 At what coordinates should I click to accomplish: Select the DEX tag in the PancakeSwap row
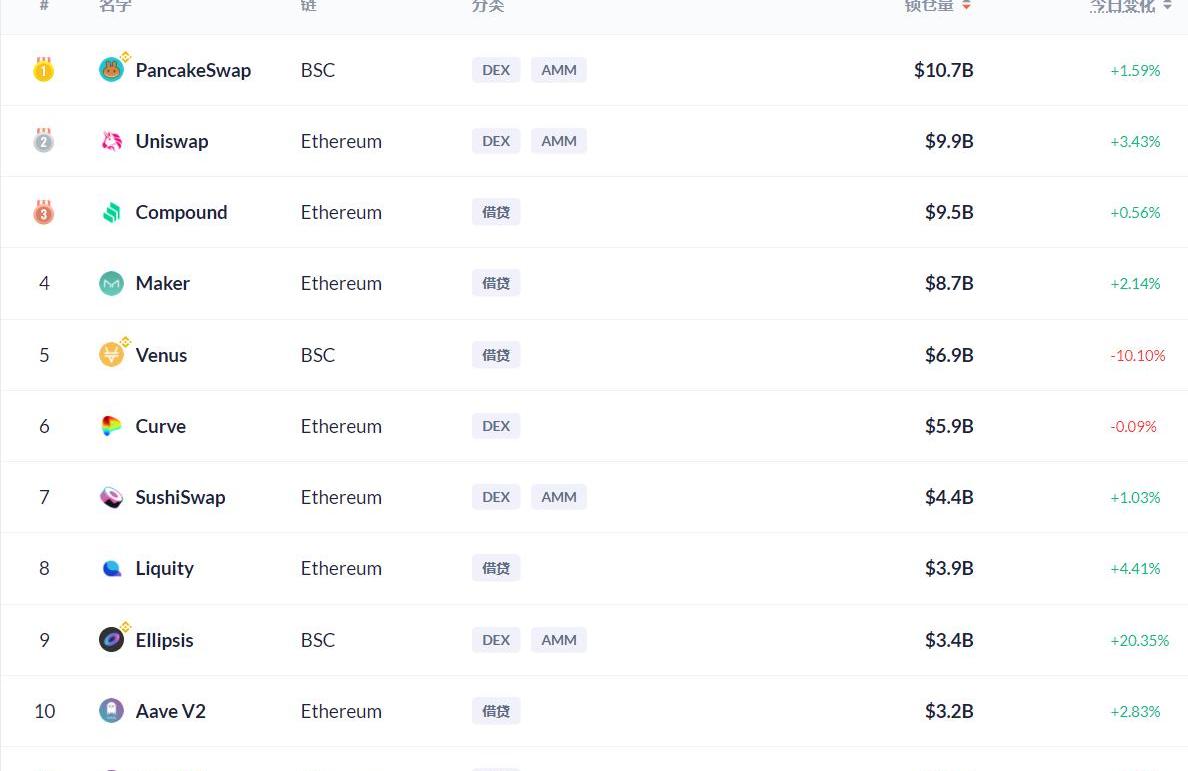(x=496, y=70)
